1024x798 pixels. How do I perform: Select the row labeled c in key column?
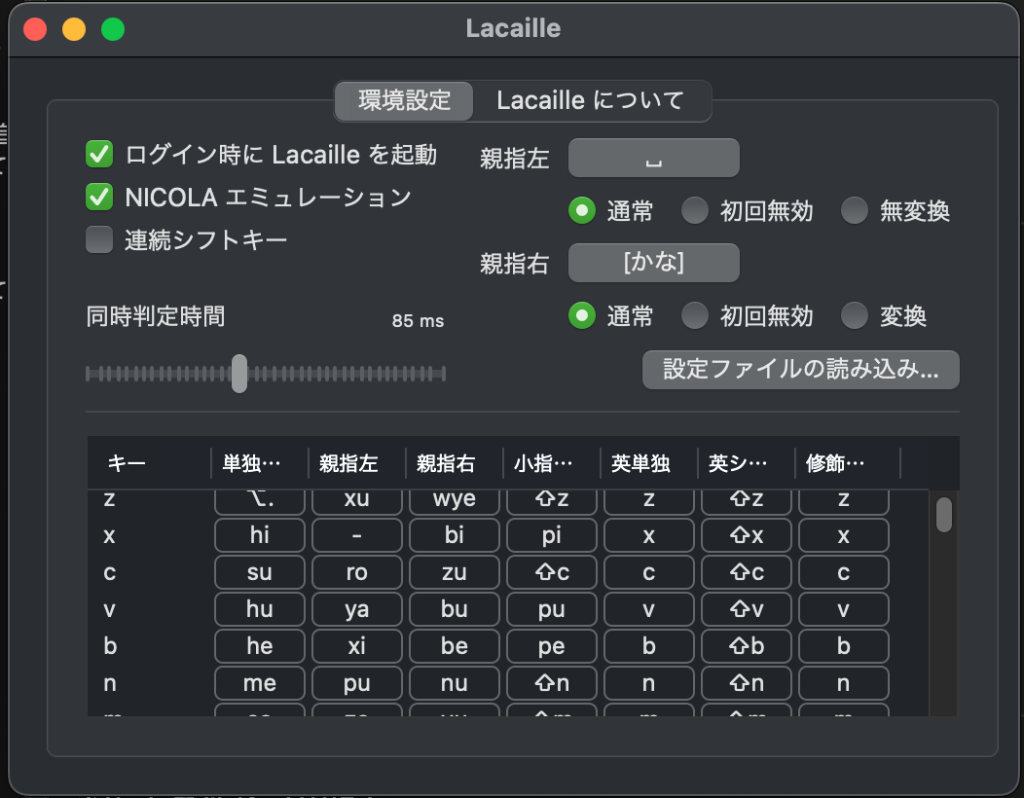[x=110, y=573]
